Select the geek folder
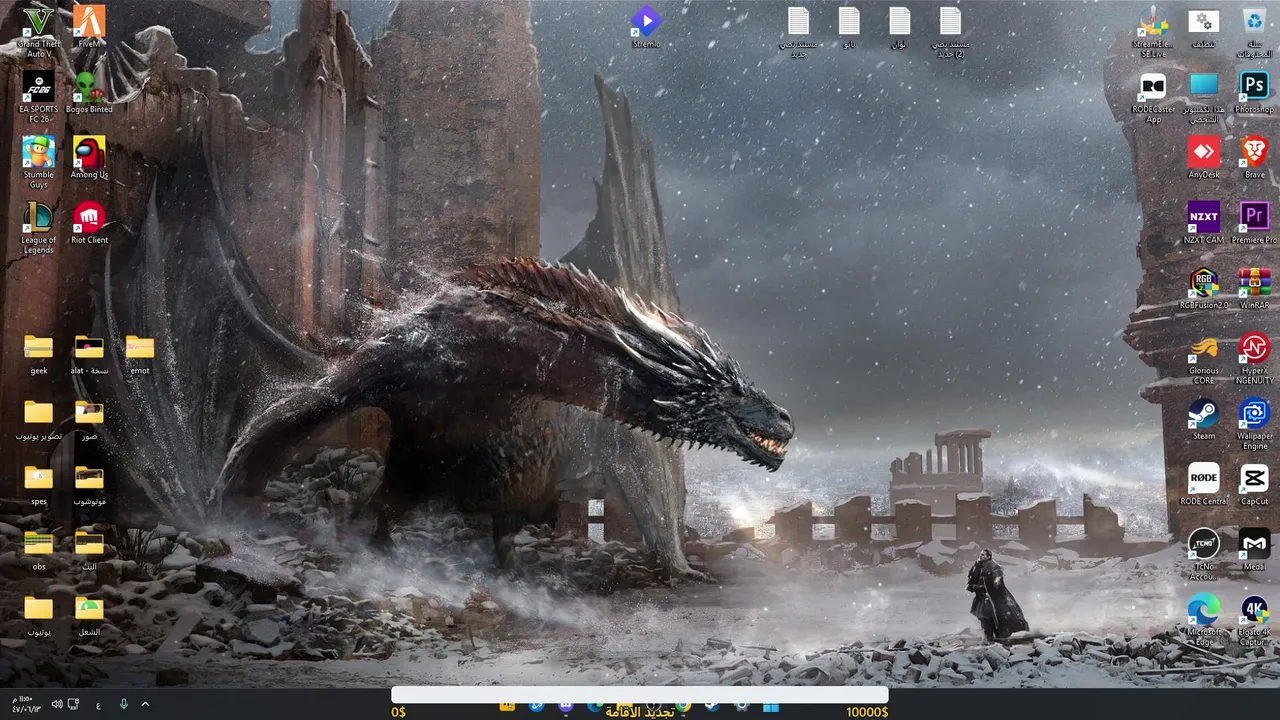1280x720 pixels. tap(38, 353)
